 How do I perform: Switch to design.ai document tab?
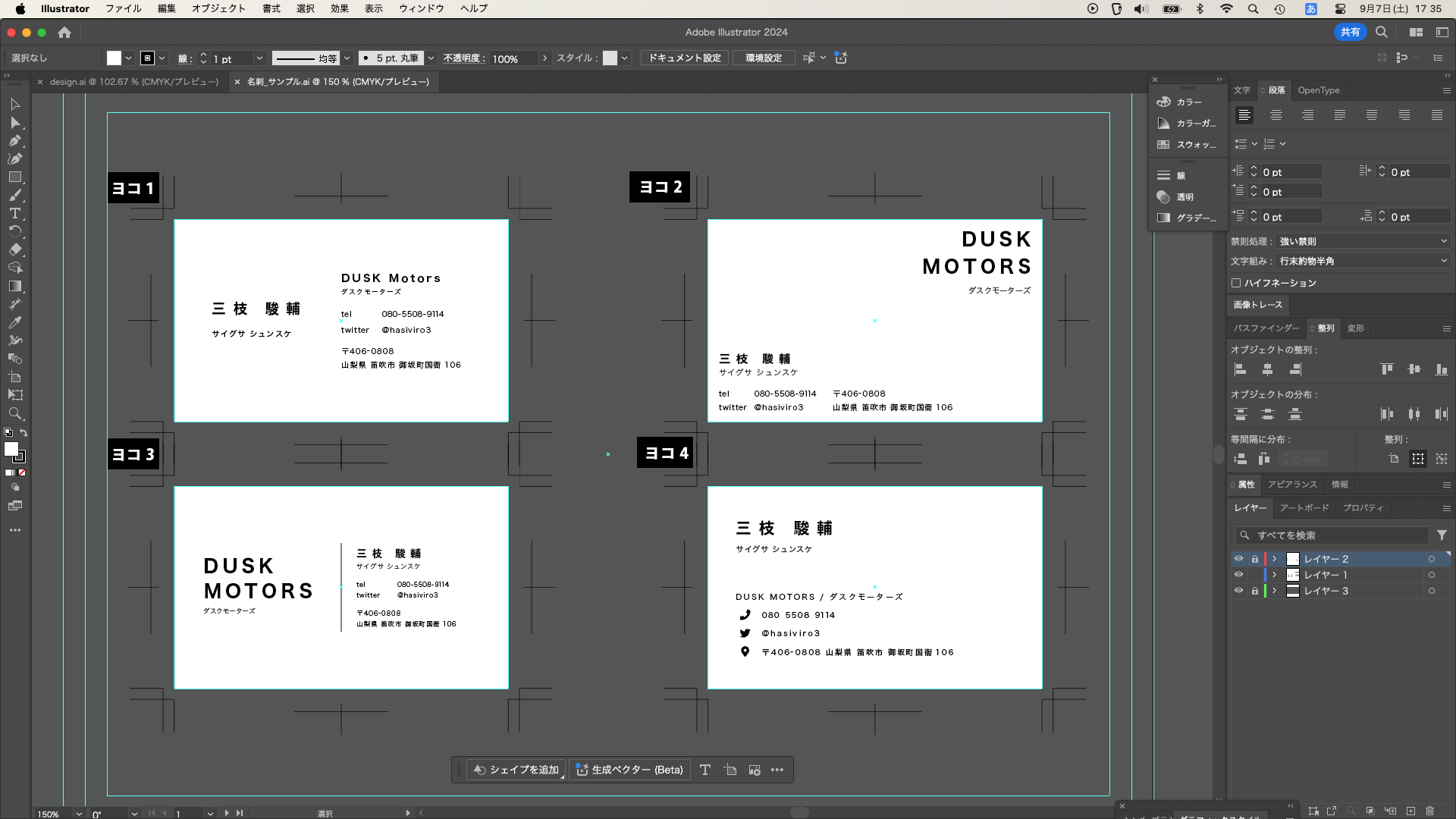[134, 82]
